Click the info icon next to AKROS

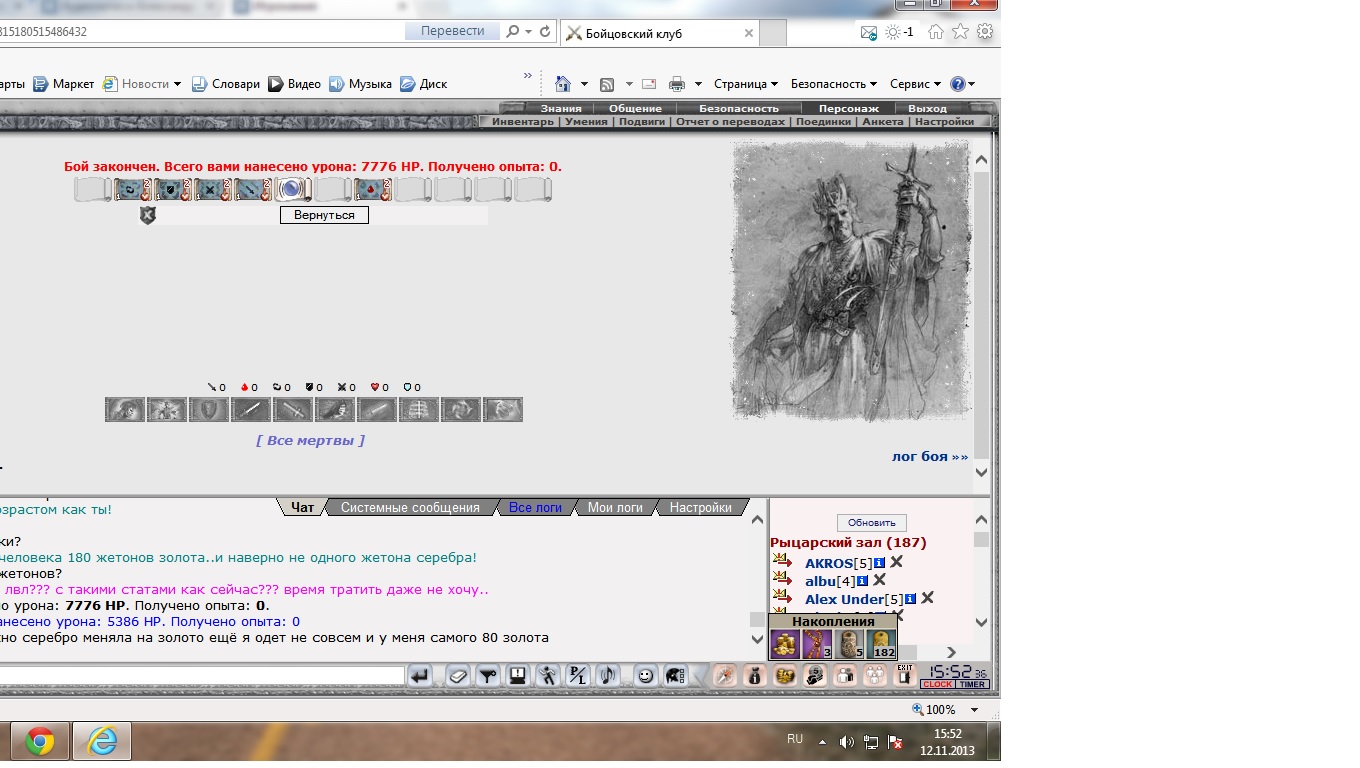tap(879, 563)
